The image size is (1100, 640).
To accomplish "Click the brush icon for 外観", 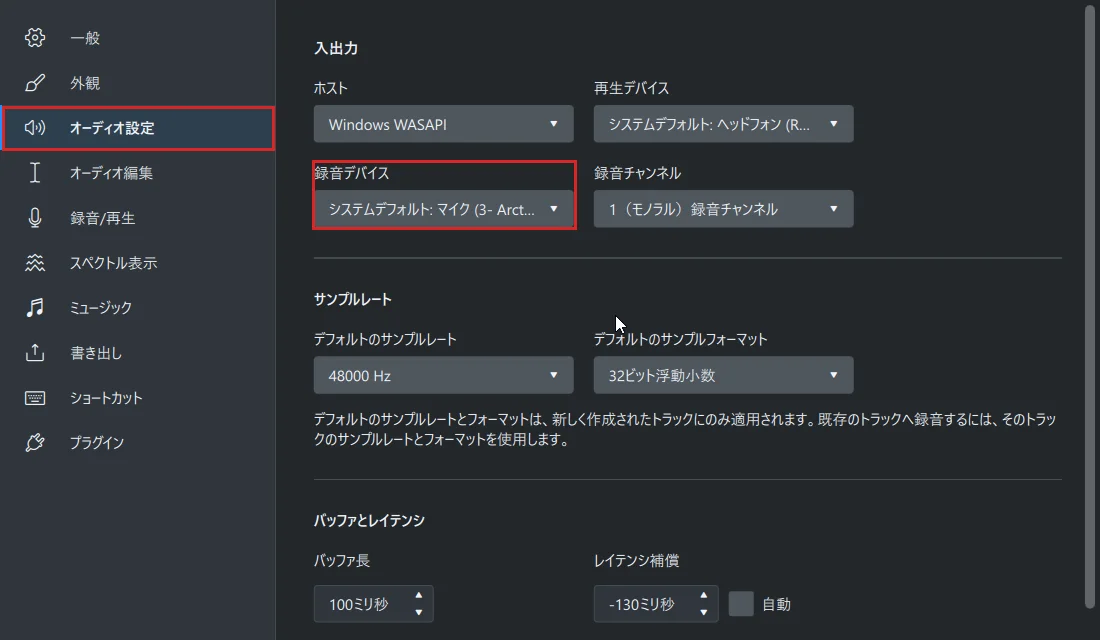I will (x=34, y=83).
